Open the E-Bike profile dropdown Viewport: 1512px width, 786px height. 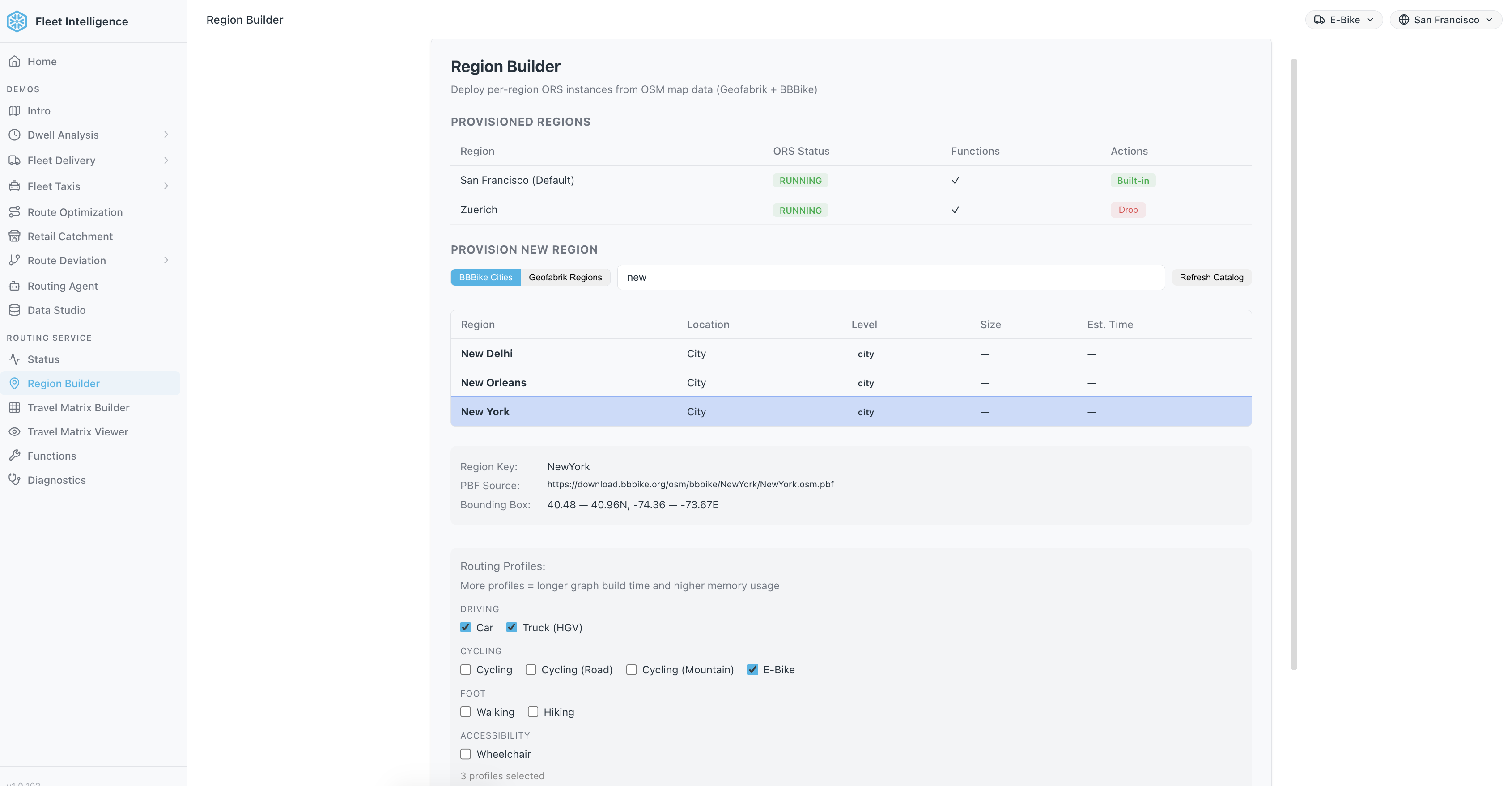click(1343, 20)
